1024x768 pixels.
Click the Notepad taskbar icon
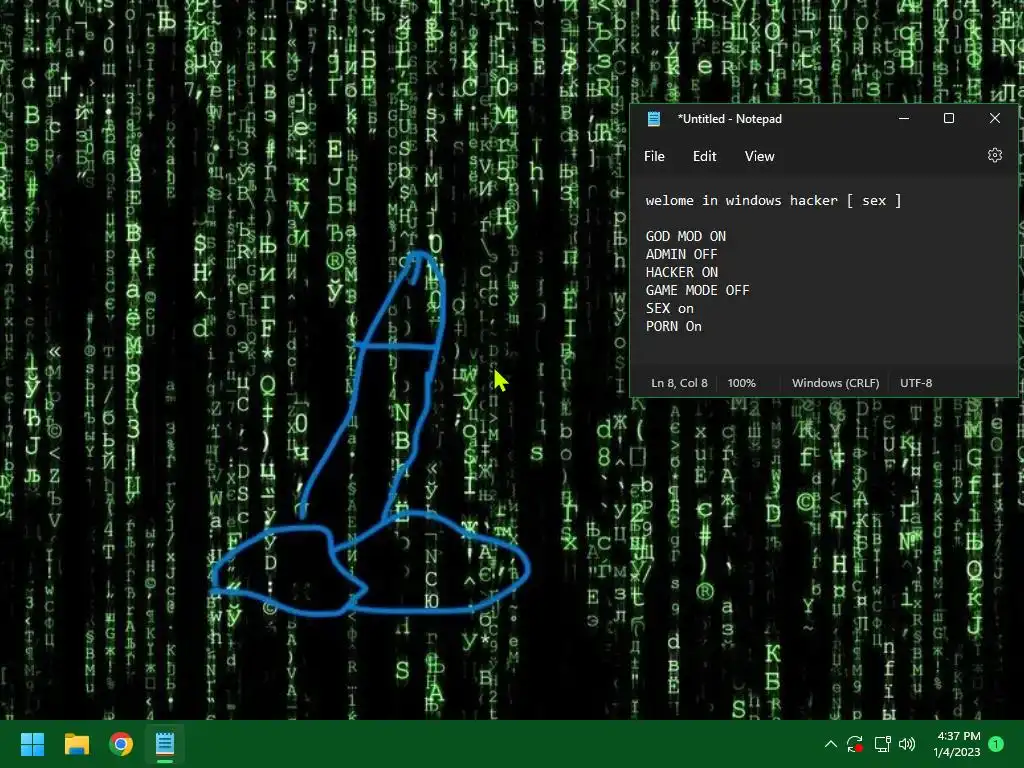pyautogui.click(x=165, y=744)
